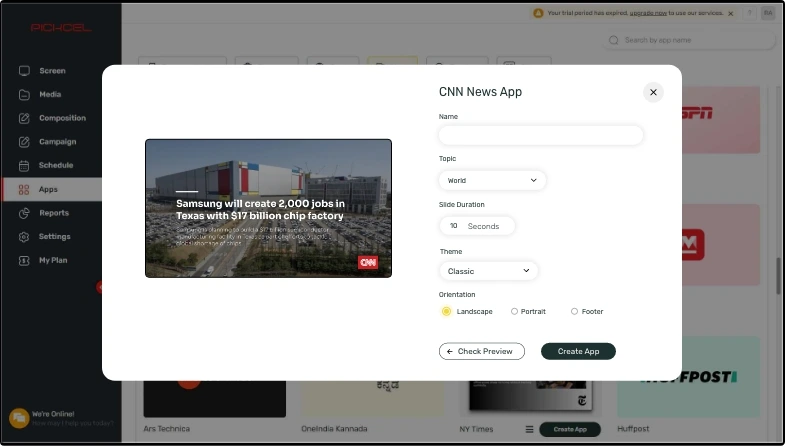
Task: Close the CNN News App dialog
Action: click(x=653, y=92)
